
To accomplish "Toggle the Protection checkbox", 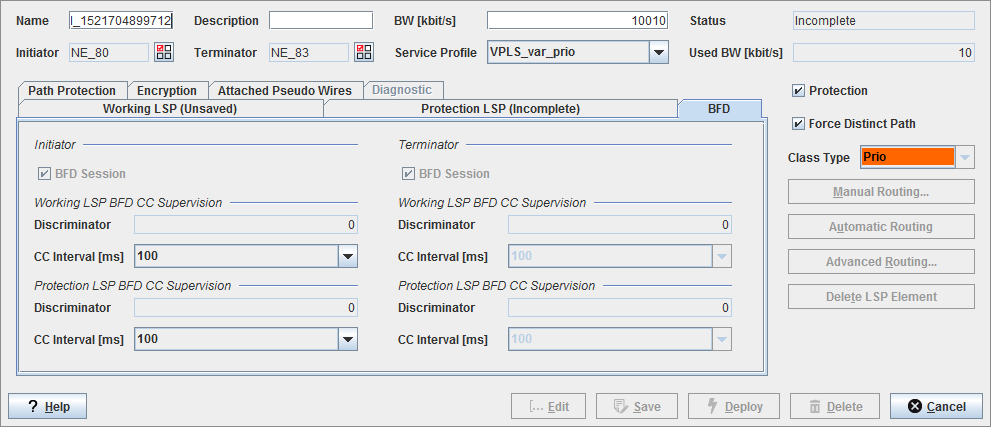I will click(798, 91).
